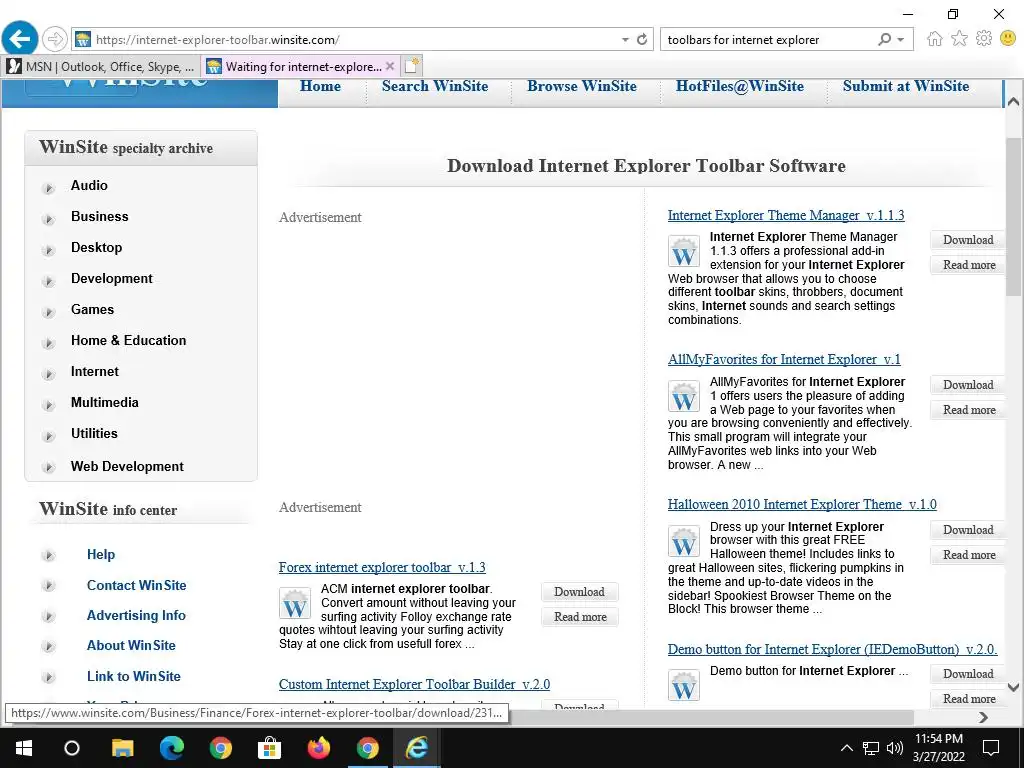Select the Waiting for internet-explorer tab

pyautogui.click(x=300, y=66)
